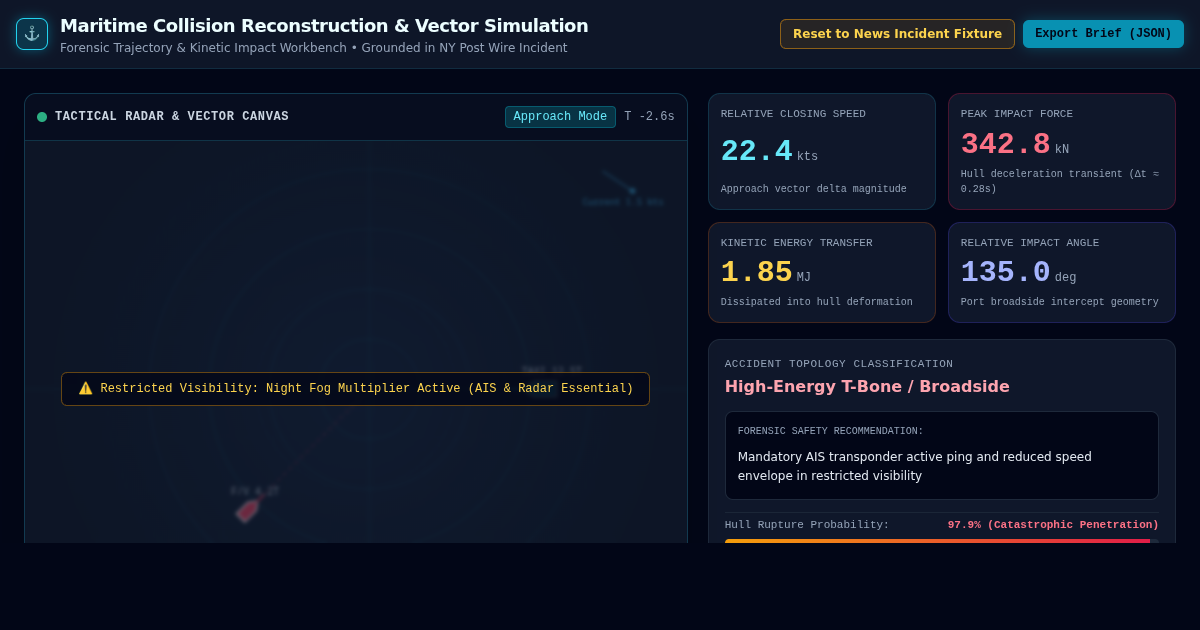Select the Kinetic Energy Transfer 1.85 value
This screenshot has width=1200, height=630.
pyautogui.click(x=756, y=273)
